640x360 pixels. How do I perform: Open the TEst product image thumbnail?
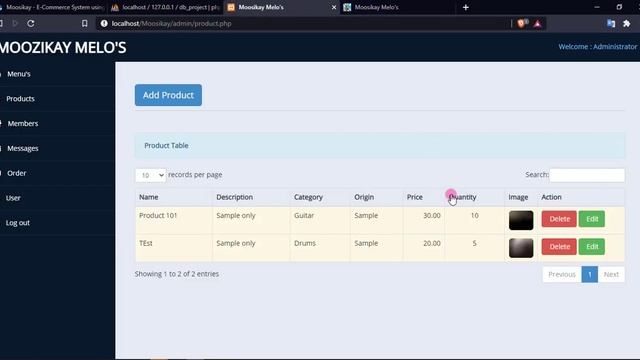pos(521,248)
